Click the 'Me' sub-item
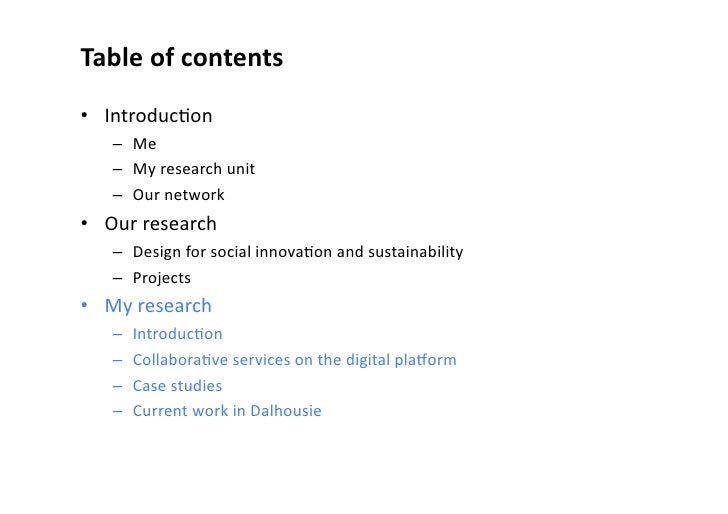This screenshot has width=728, height=514. tap(144, 144)
